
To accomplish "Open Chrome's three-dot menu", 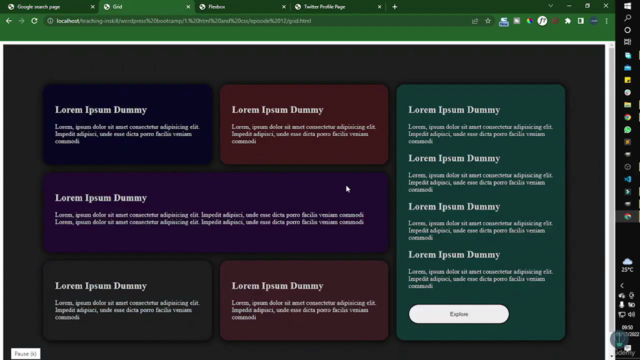I will tap(607, 21).
